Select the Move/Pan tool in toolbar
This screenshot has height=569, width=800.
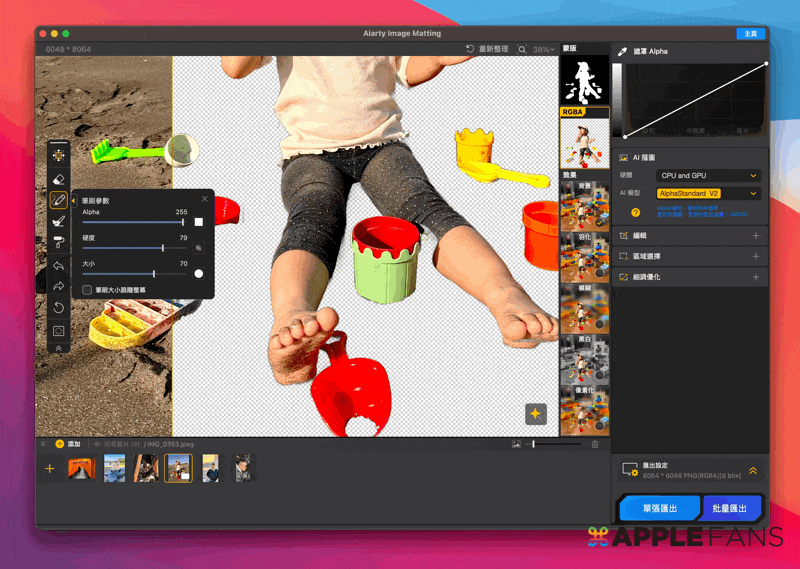coord(59,155)
